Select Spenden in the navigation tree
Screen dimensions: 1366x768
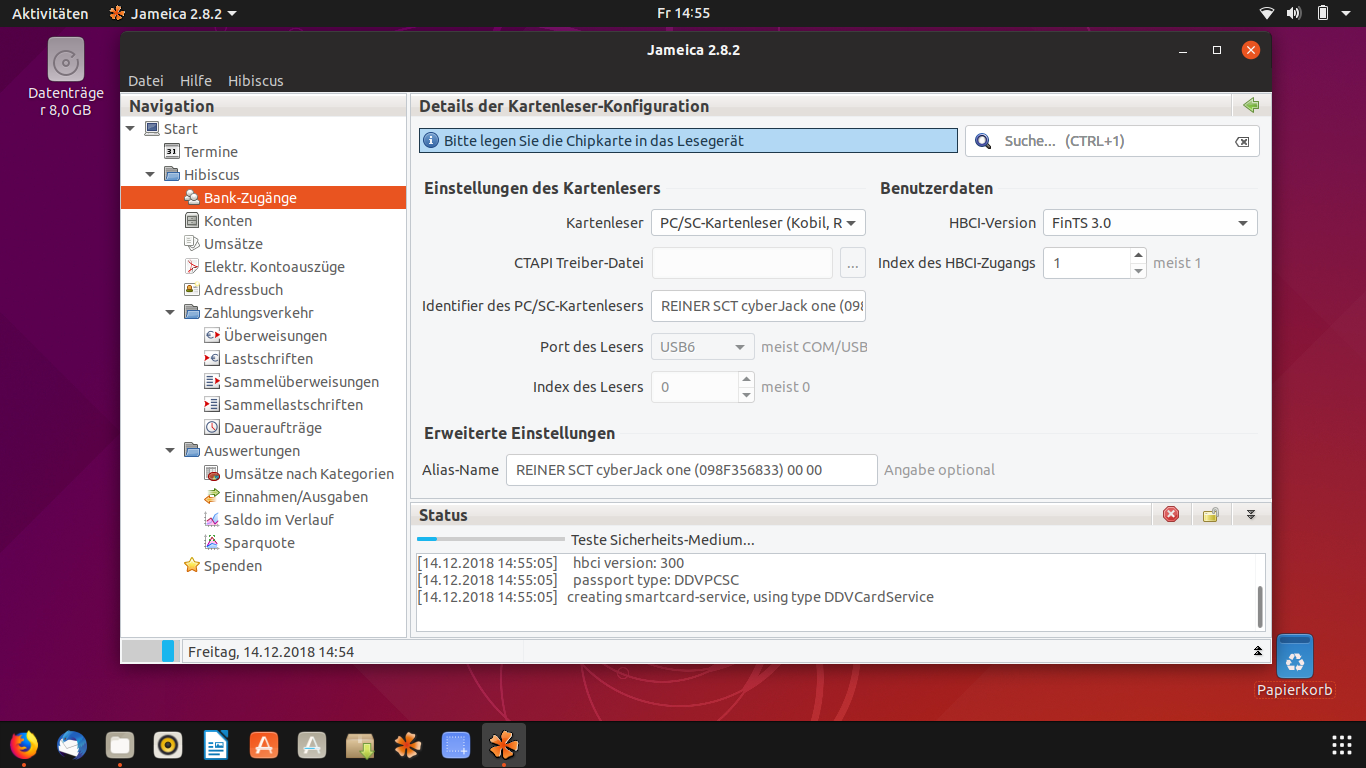[x=233, y=565]
